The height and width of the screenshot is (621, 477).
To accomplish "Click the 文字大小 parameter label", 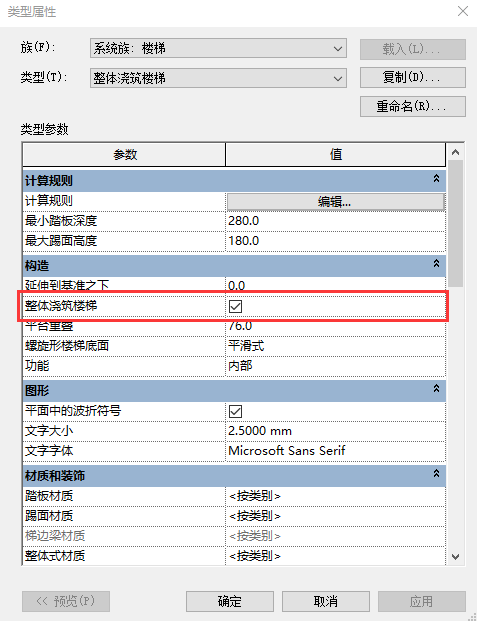I will (49, 431).
